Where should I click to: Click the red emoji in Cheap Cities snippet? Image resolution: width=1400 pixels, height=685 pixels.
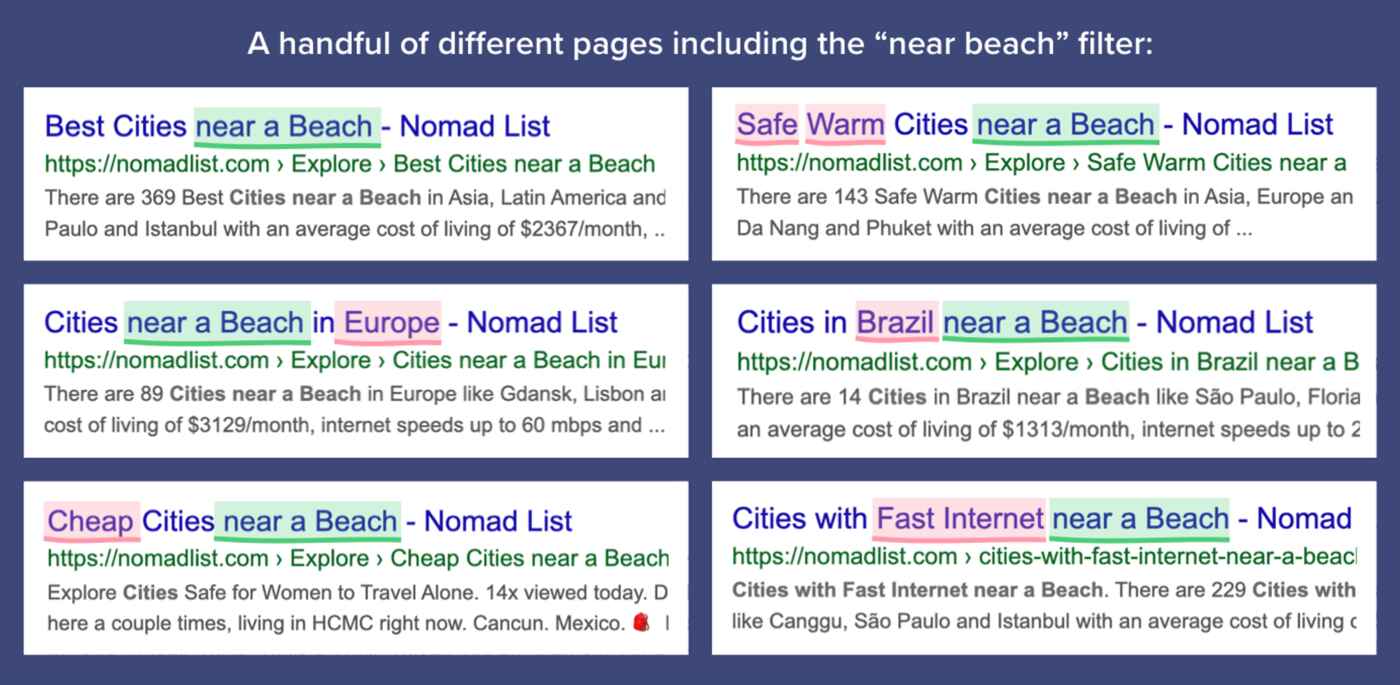(641, 624)
